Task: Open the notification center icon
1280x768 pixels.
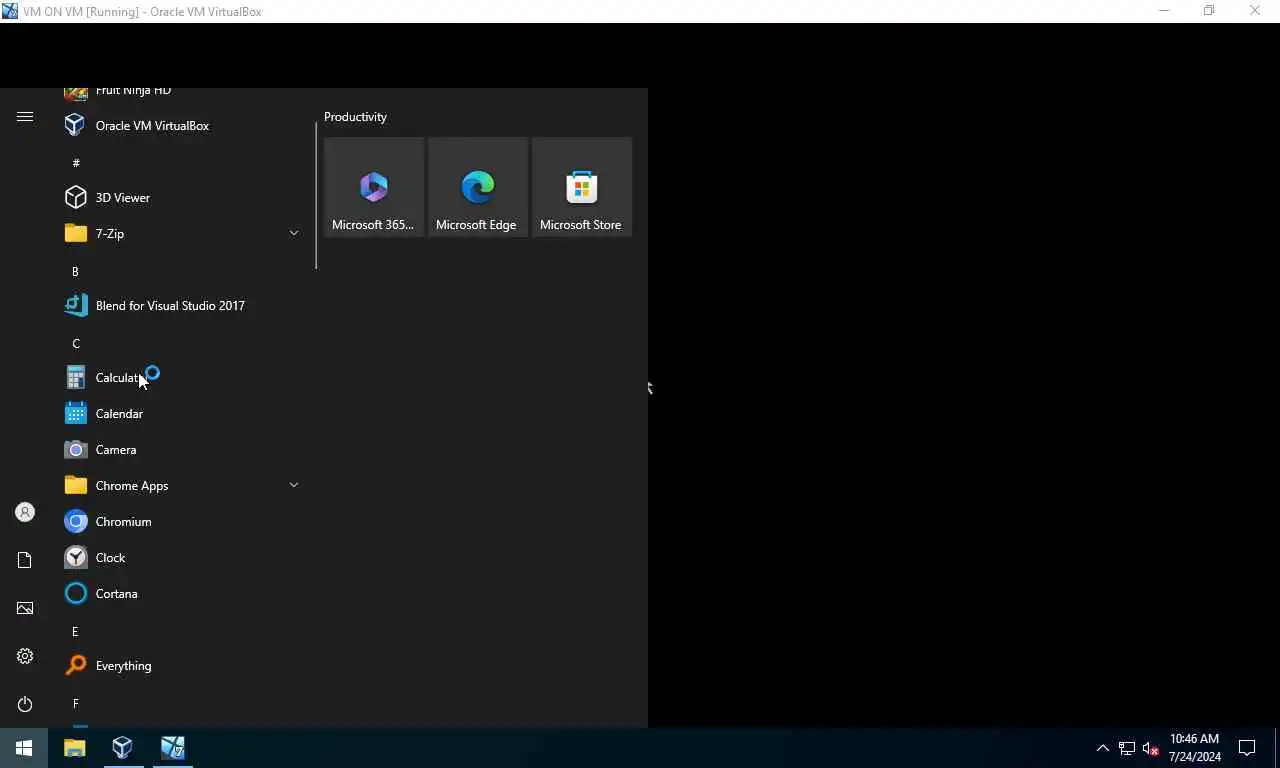Action: (x=1247, y=748)
